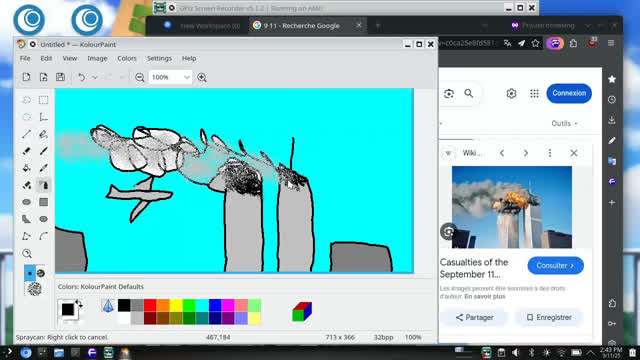Open the zoom level 100% combo box
Screen dimensions: 640x360
click(170, 77)
